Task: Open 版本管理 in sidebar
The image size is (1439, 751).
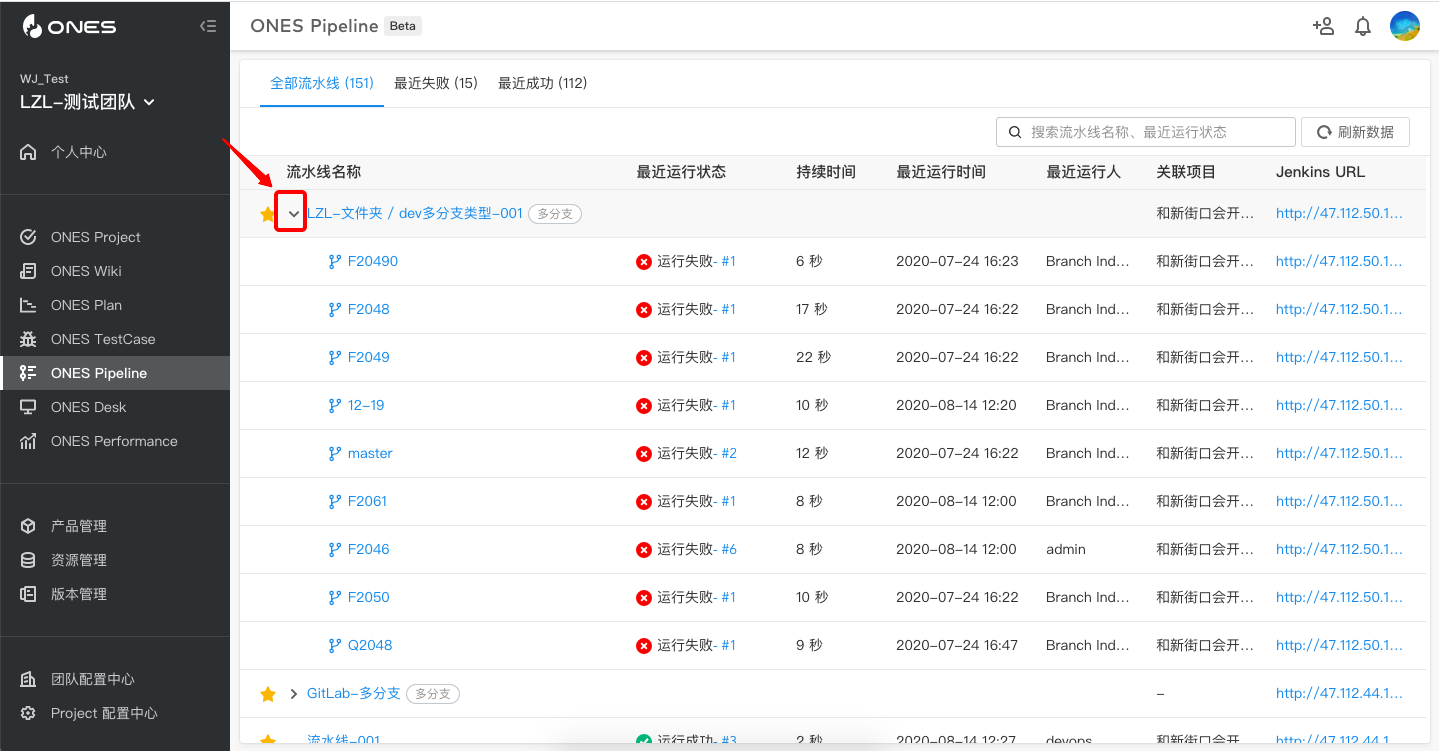Action: point(115,594)
